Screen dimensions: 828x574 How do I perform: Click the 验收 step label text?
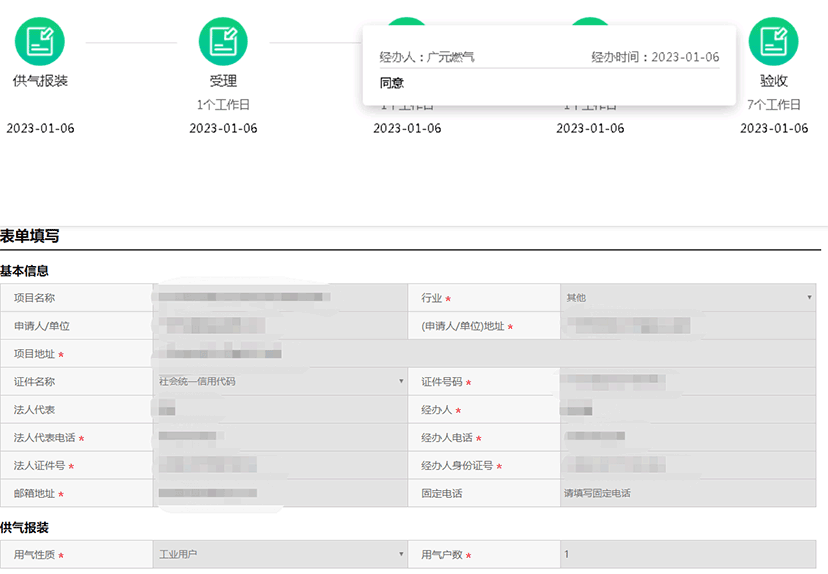pyautogui.click(x=773, y=81)
